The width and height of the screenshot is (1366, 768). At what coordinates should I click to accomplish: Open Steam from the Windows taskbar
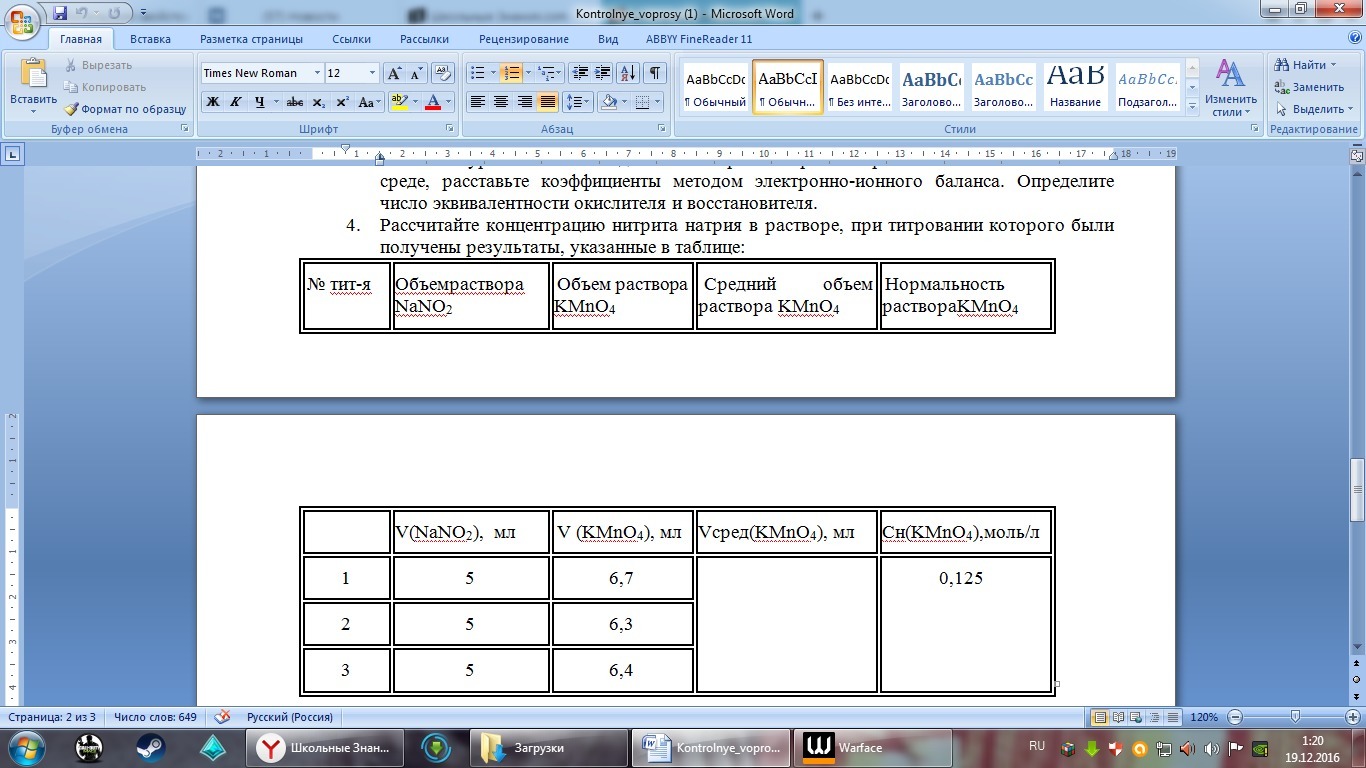(151, 747)
